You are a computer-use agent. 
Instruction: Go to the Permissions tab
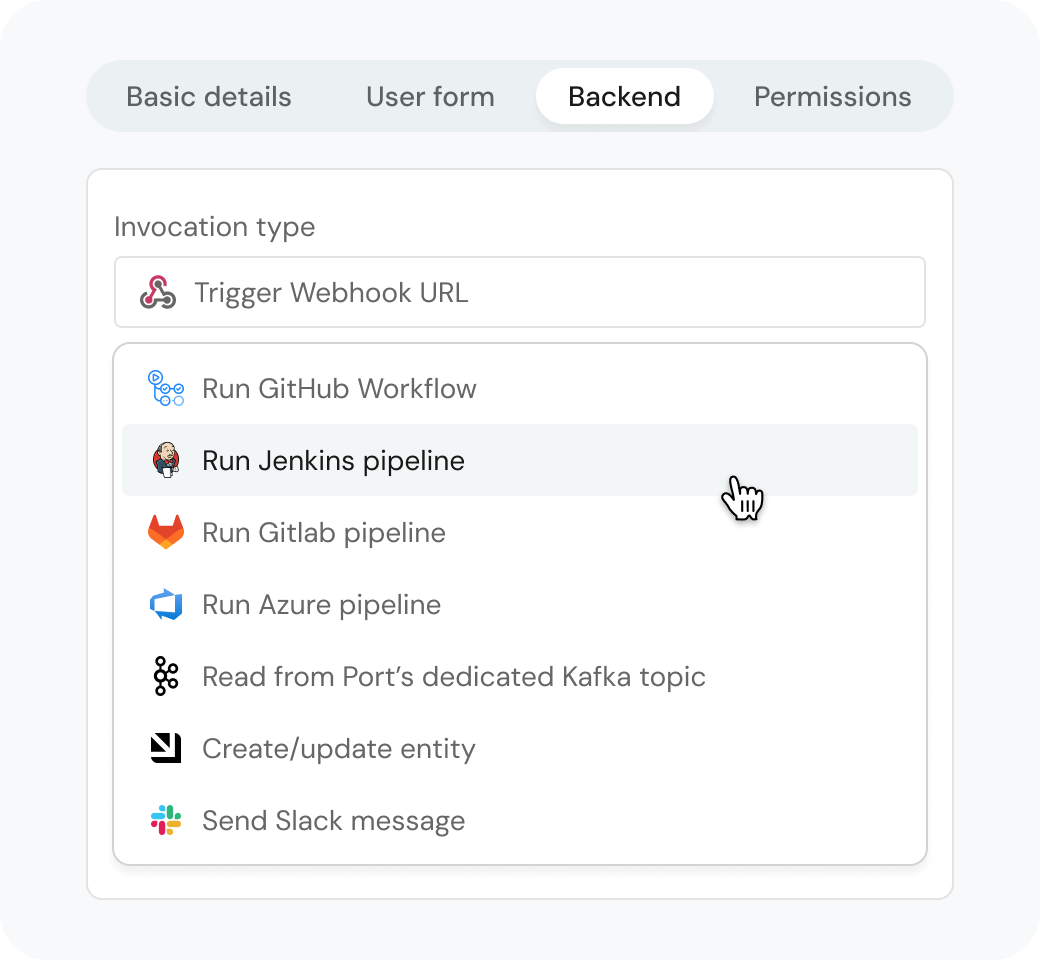click(832, 97)
